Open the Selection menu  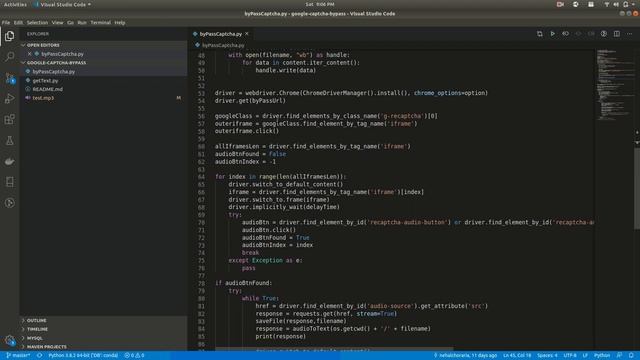pos(37,23)
